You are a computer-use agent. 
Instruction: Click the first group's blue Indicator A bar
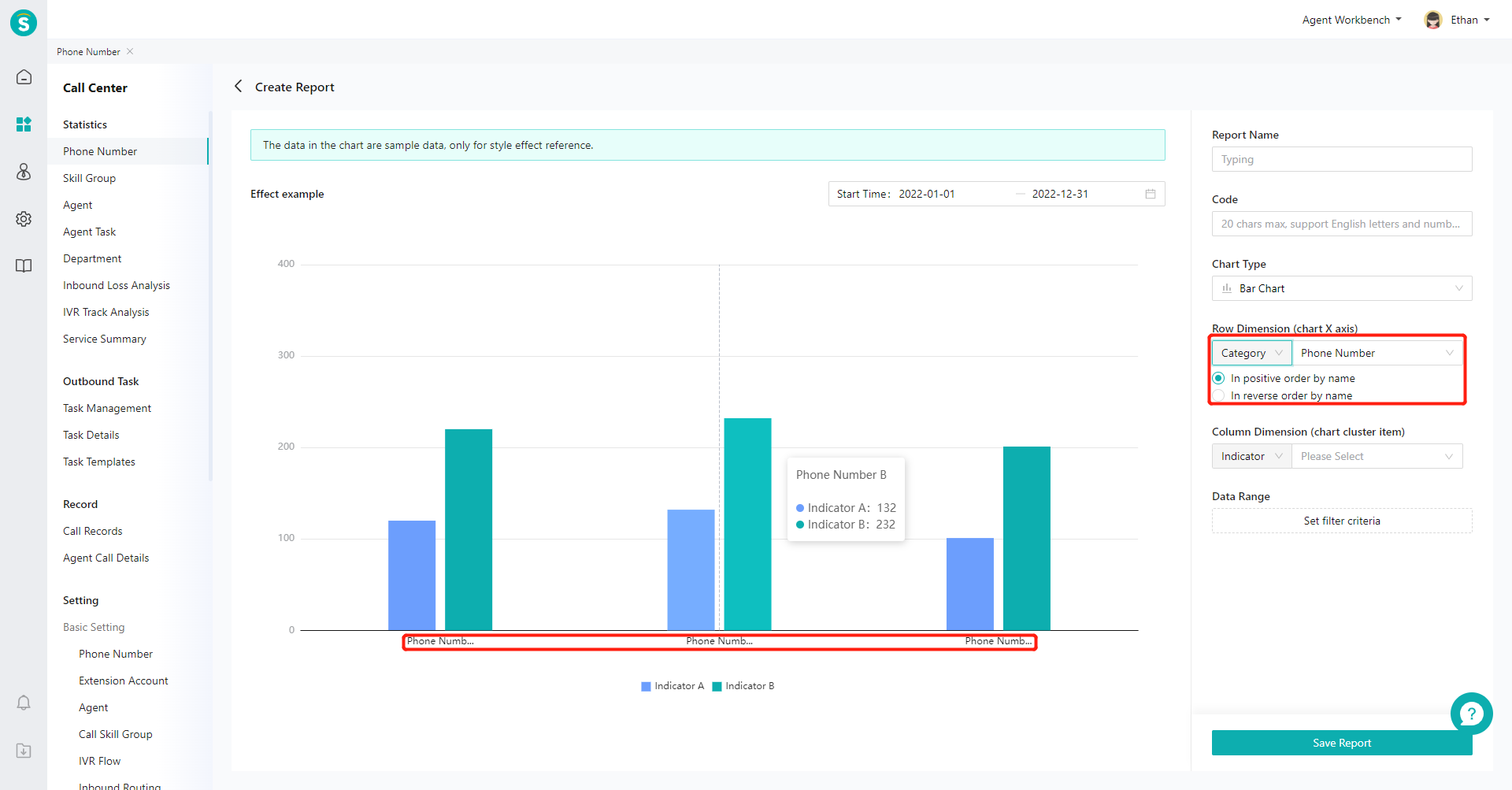412,575
